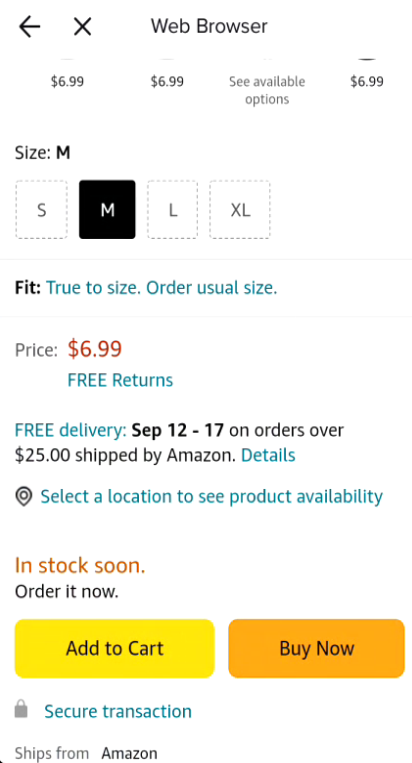Open FREE delivery link
The image size is (412, 763).
[x=71, y=430]
